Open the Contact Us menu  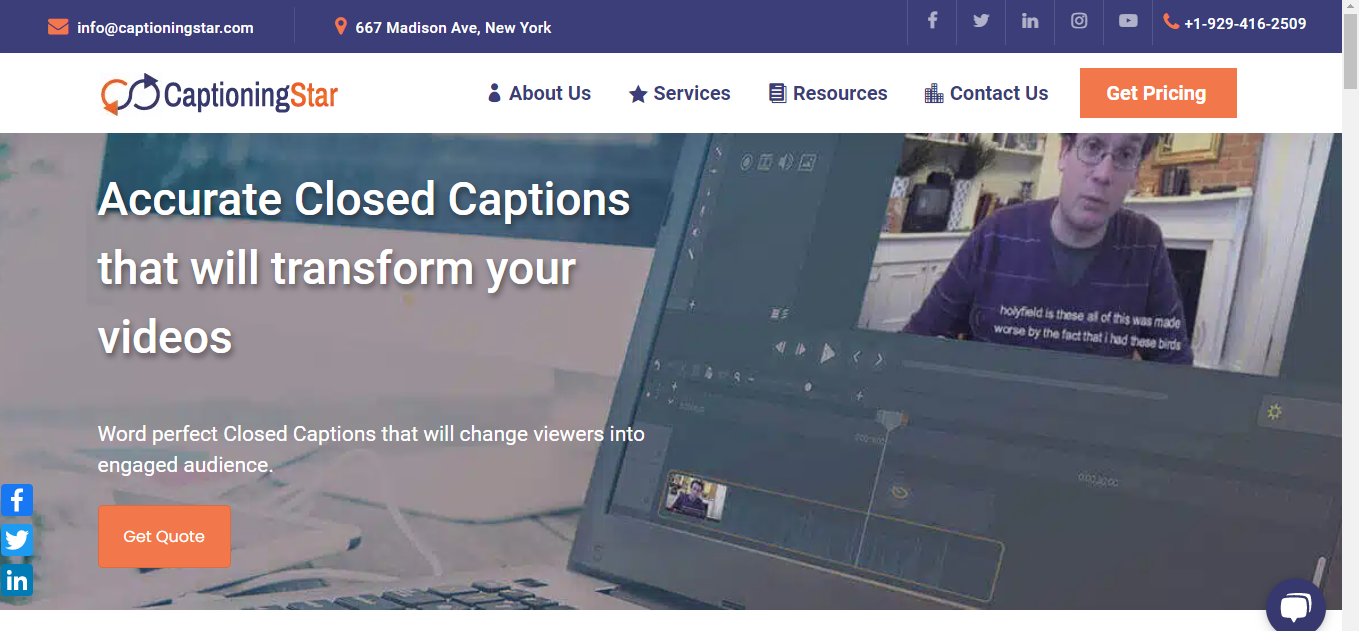pyautogui.click(x=986, y=93)
